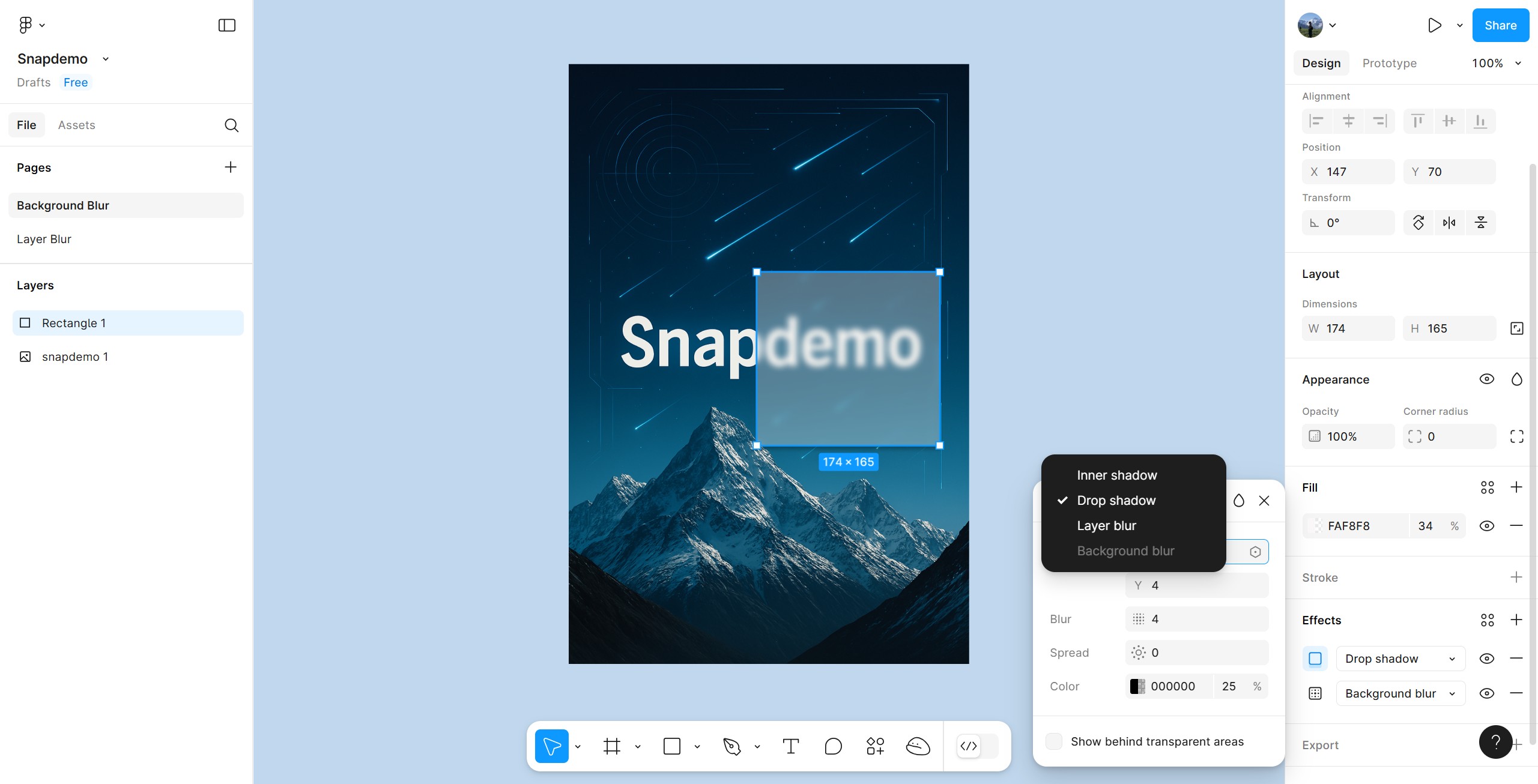
Task: Toggle sidebar panel layout icon
Action: (226, 25)
